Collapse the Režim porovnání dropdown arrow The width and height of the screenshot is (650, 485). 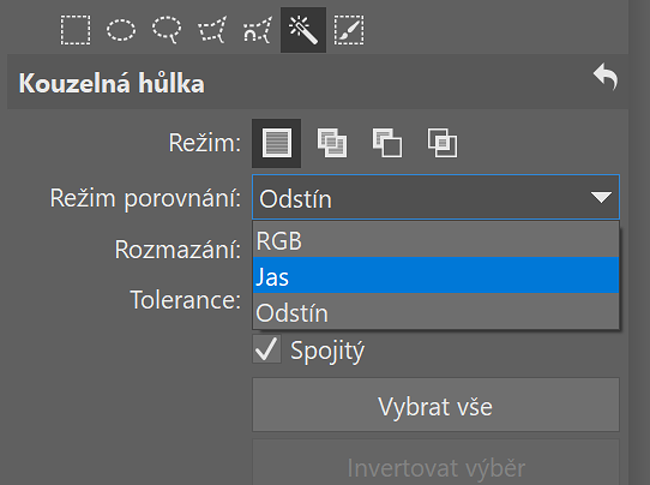tap(601, 197)
